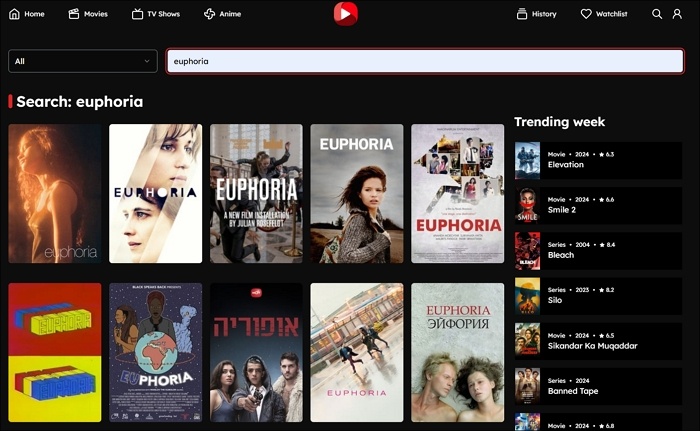Viewport: 700px width, 431px height.
Task: Open the Euphoria Julian Rosefeldt film installation poster
Action: click(256, 193)
